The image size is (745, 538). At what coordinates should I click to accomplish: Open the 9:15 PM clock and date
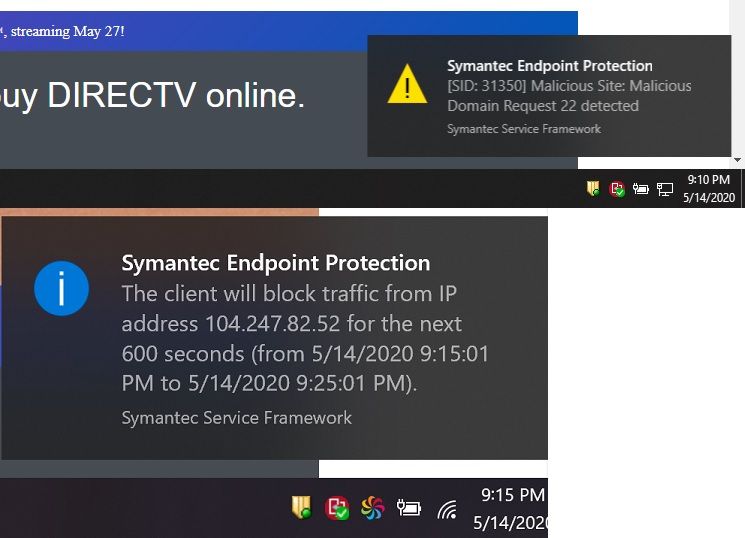point(511,509)
